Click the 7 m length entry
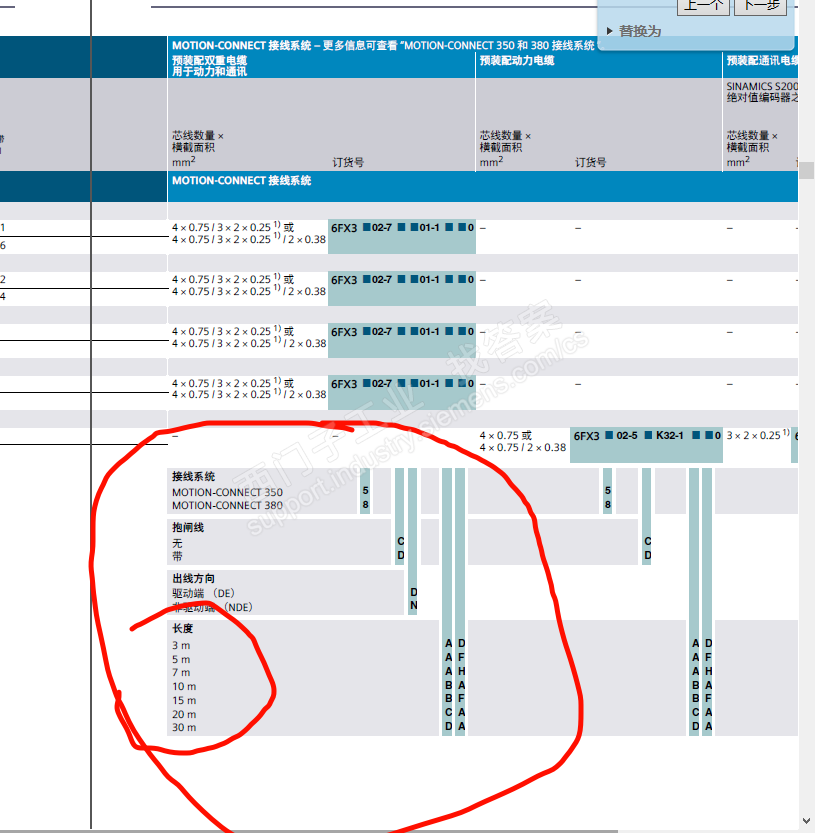The width and height of the screenshot is (815, 833). (181, 673)
